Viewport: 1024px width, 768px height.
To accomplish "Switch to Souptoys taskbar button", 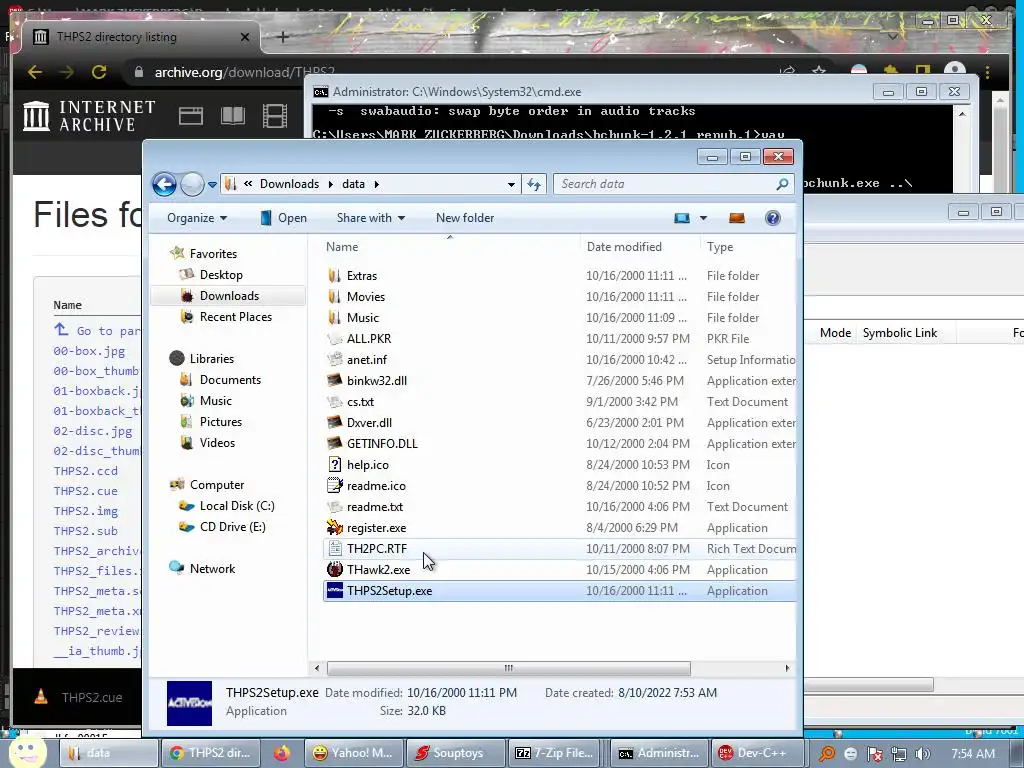I will pos(457,753).
